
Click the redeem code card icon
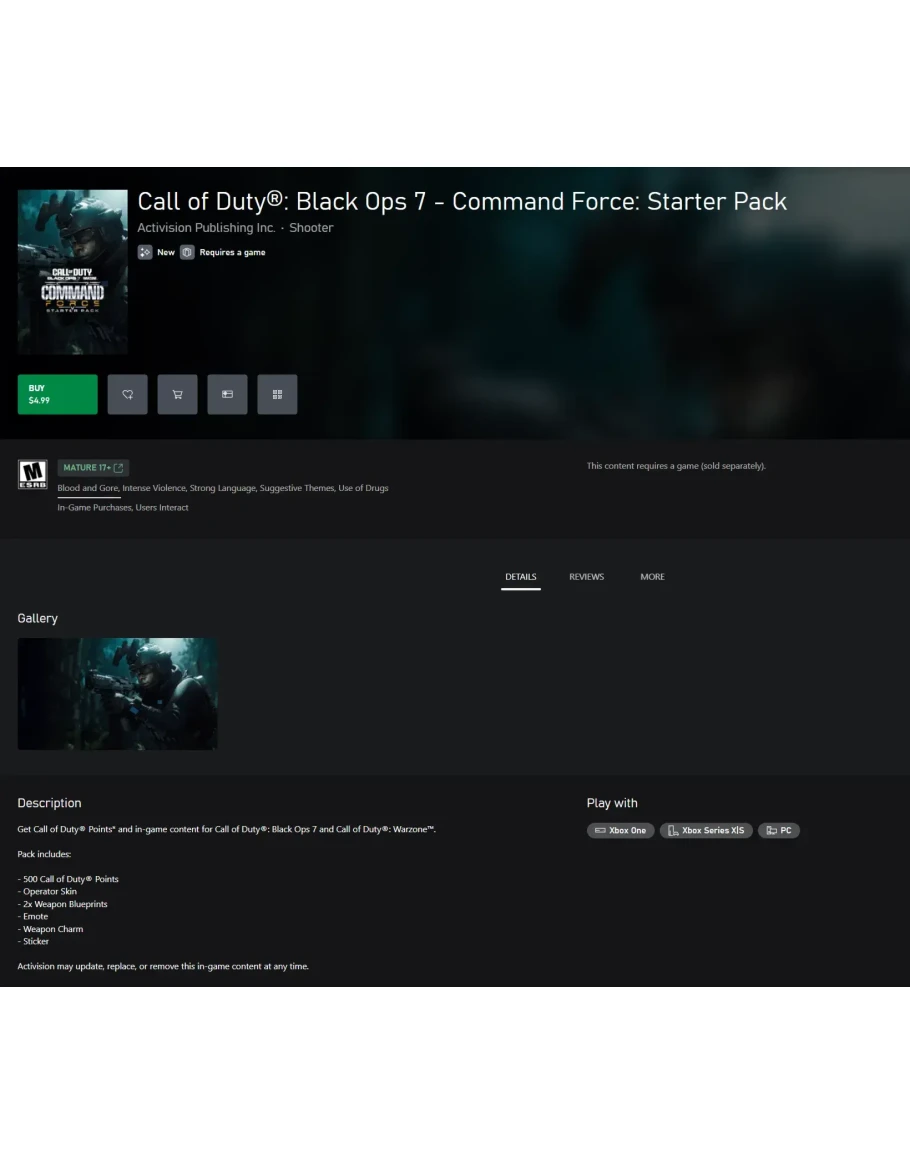tap(227, 394)
